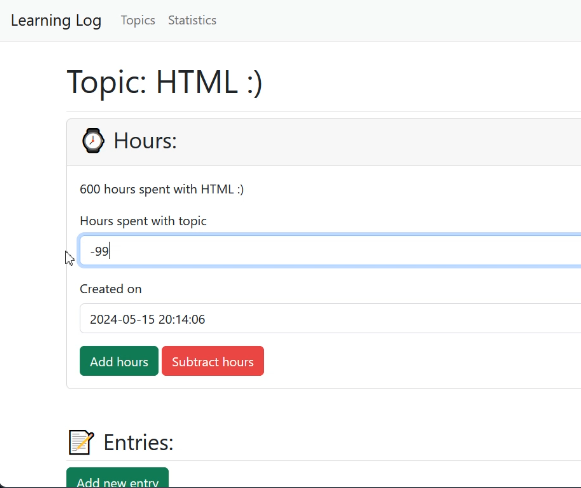Go to the Topics page
The image size is (581, 488).
pos(138,20)
